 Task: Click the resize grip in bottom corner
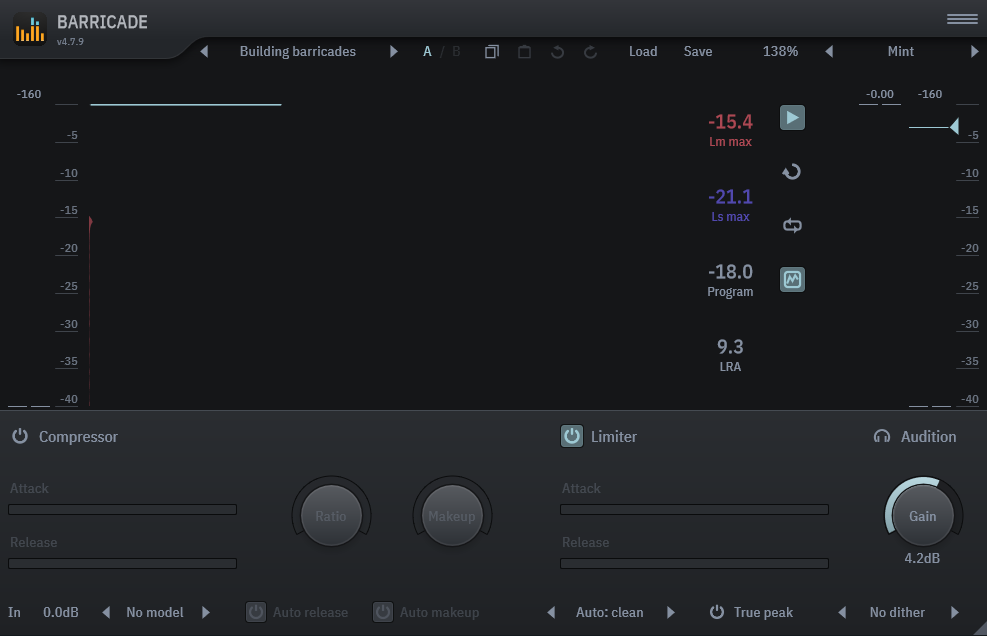coord(980,628)
